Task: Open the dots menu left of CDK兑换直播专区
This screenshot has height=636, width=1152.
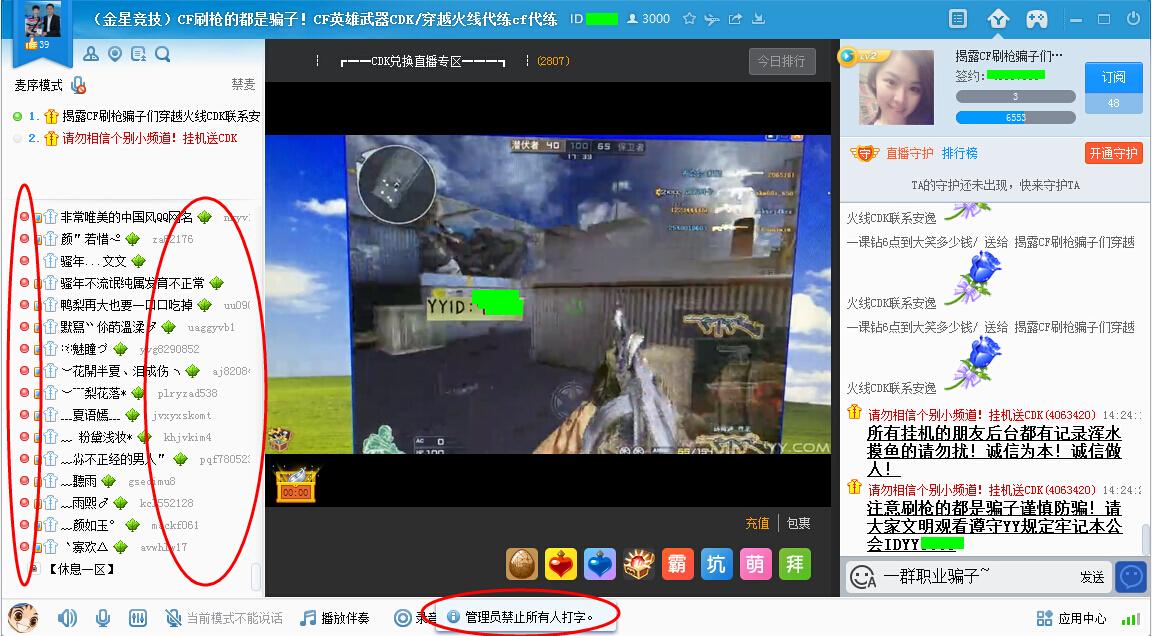Action: pyautogui.click(x=317, y=60)
